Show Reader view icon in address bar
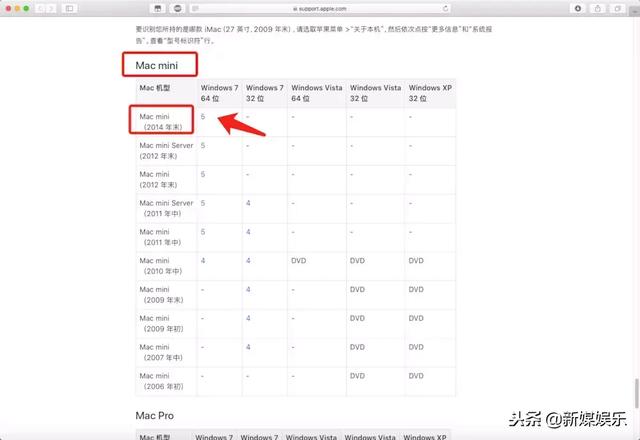Screen dimensions: 640x440 [196, 9]
